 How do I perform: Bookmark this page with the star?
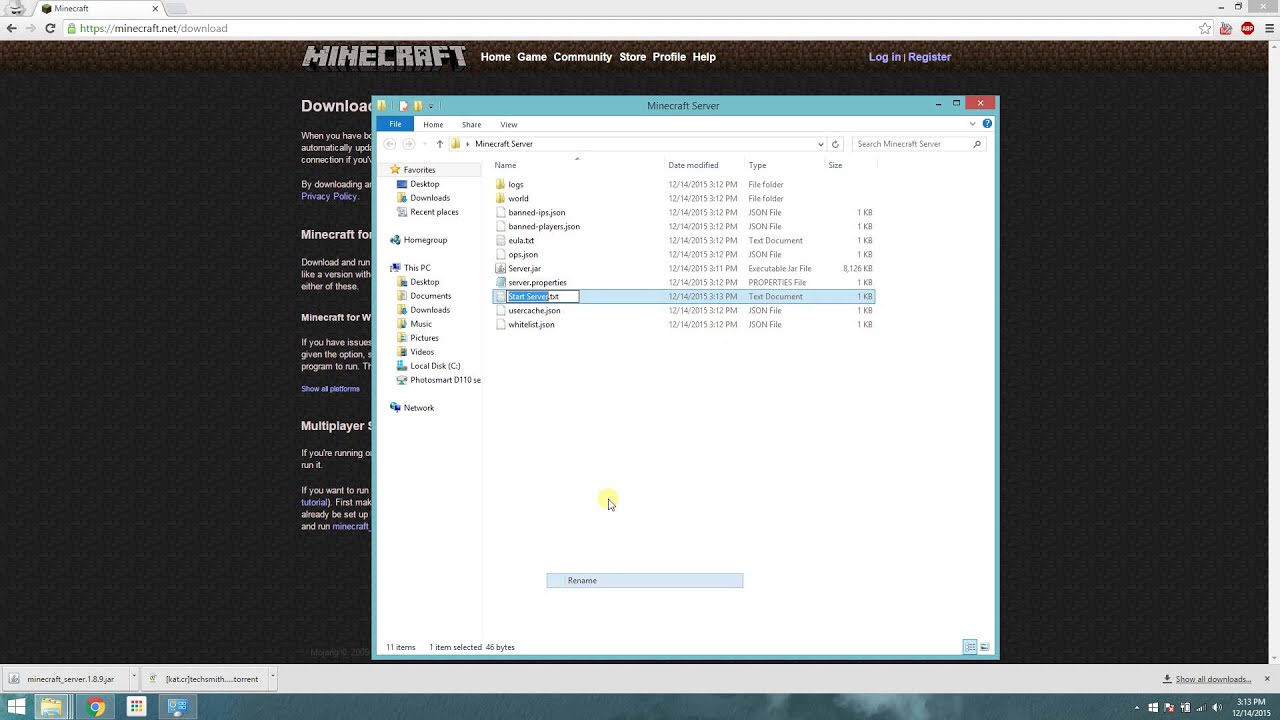1205,28
